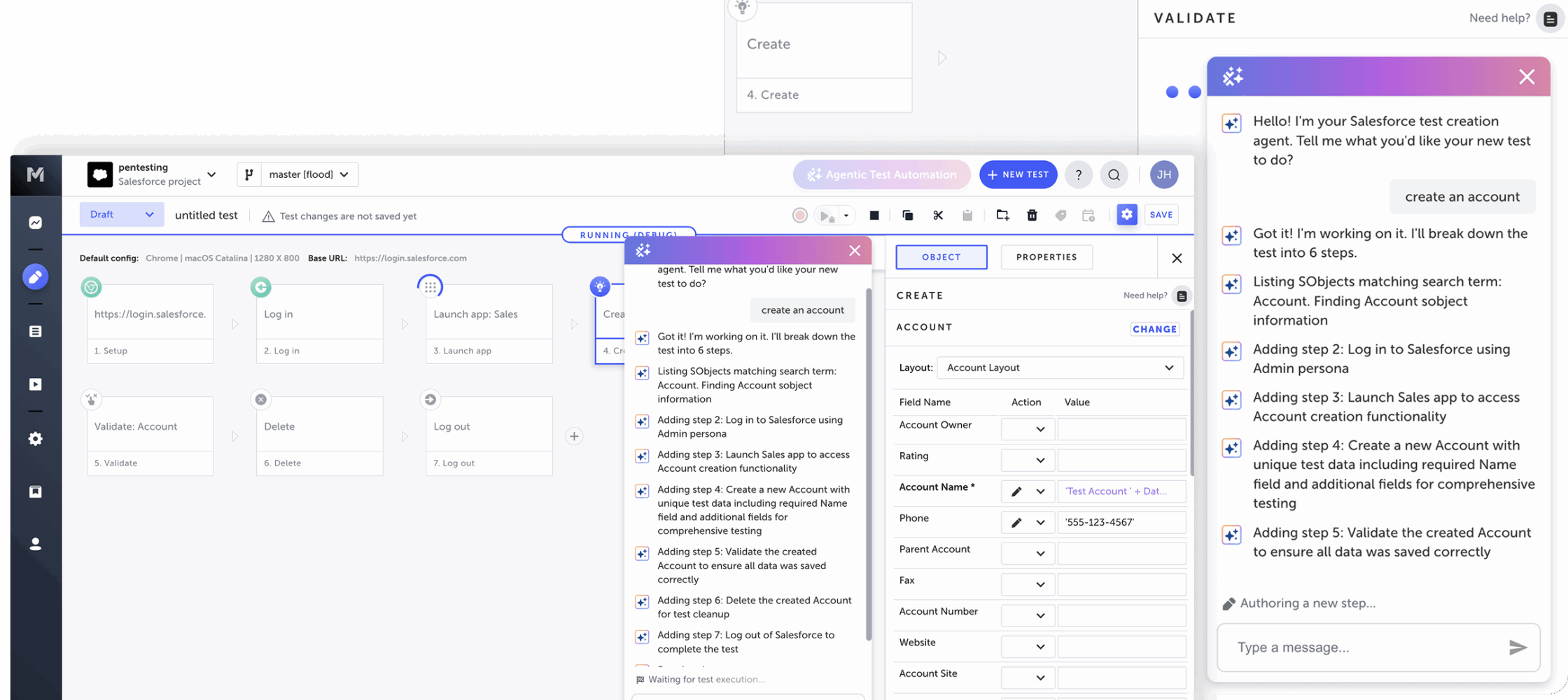The image size is (1568, 700).
Task: Select the analytics icon in the left sidebar
Action: coord(35,223)
